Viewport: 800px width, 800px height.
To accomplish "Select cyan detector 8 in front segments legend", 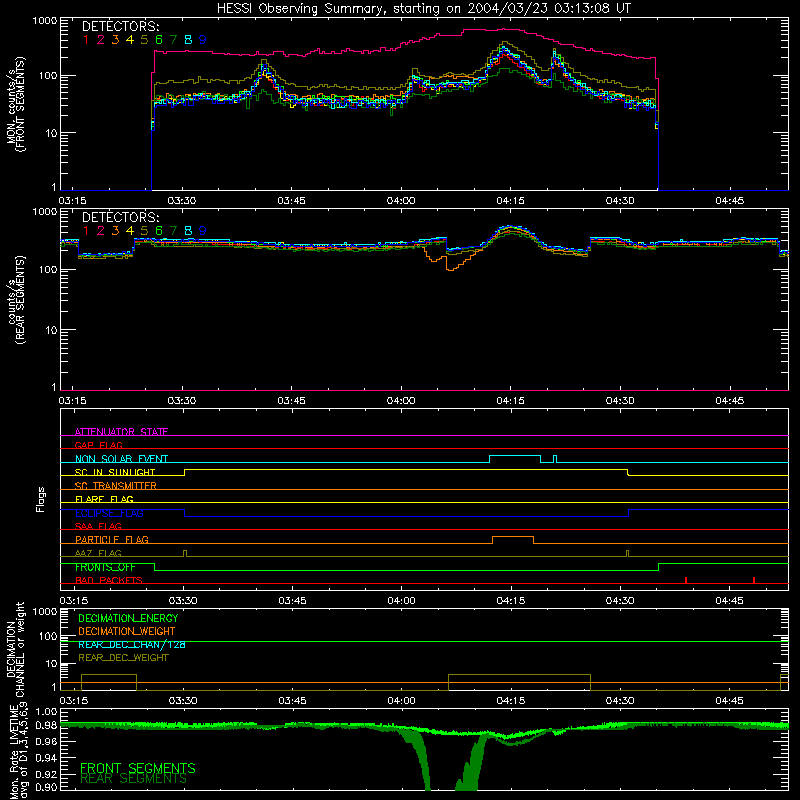I will click(x=188, y=40).
